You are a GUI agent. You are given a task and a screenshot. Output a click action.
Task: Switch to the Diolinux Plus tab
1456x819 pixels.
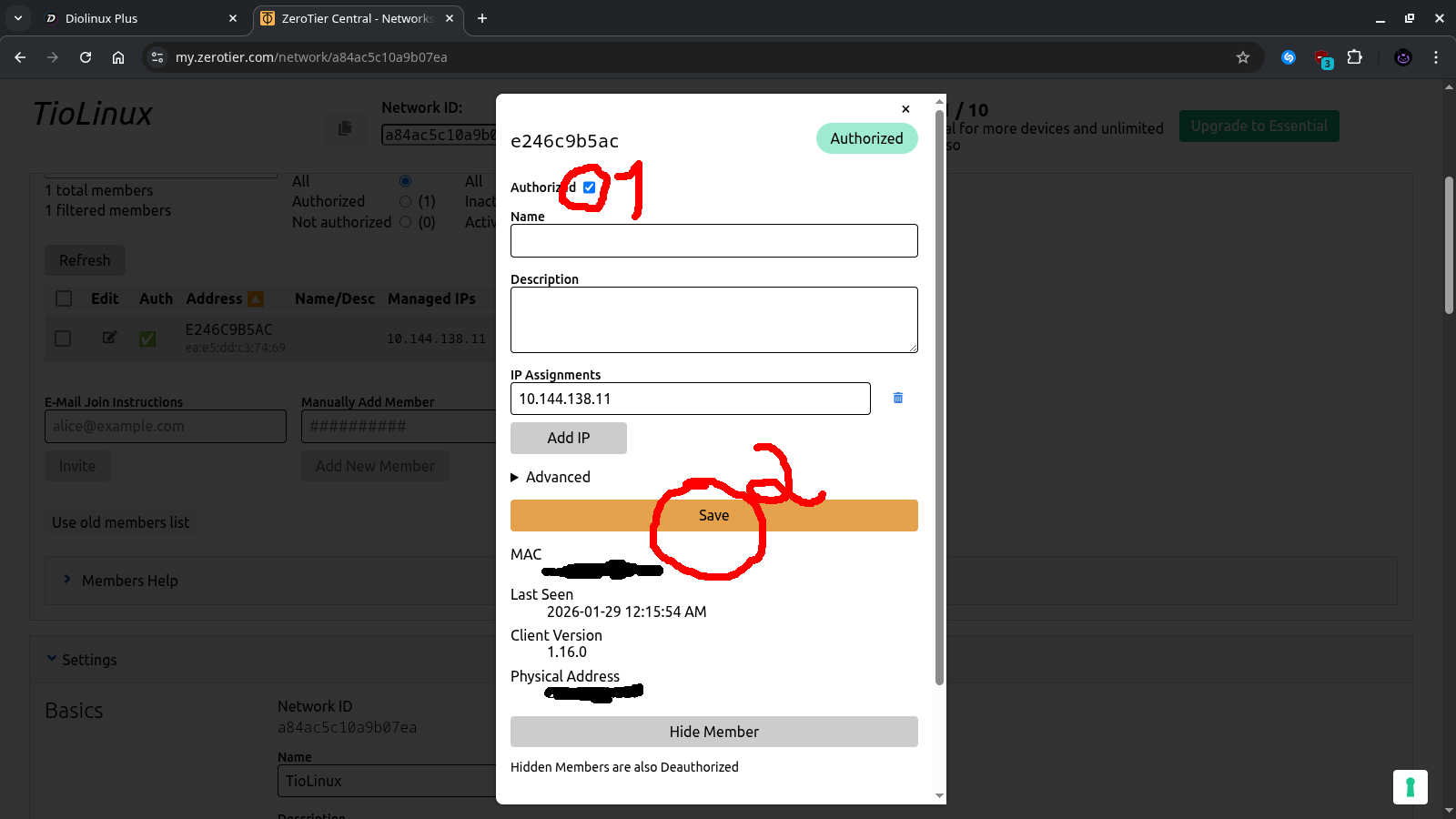[x=136, y=18]
